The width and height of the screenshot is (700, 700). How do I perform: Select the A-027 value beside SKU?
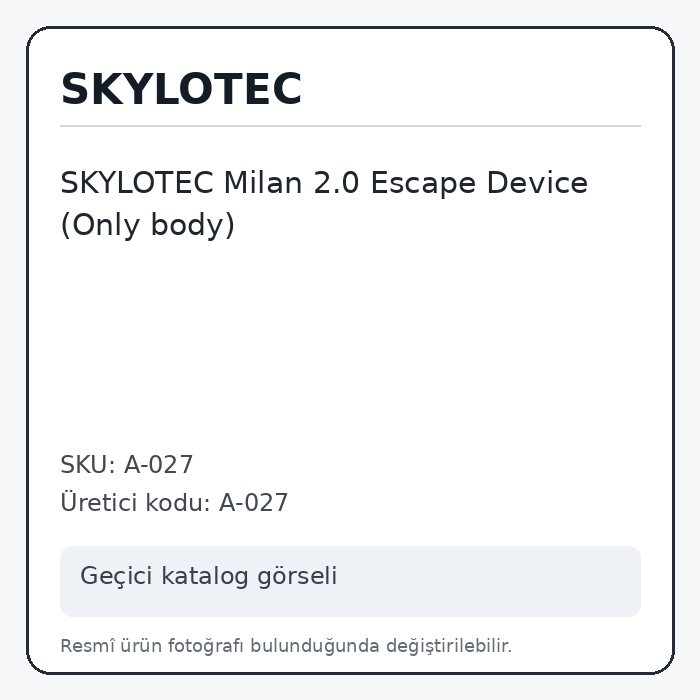[x=158, y=465]
